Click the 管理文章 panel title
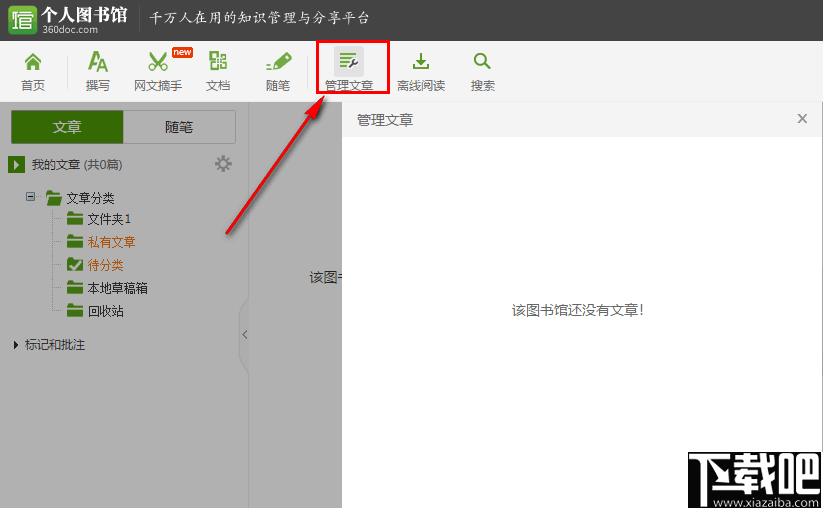The width and height of the screenshot is (823, 508). click(385, 120)
